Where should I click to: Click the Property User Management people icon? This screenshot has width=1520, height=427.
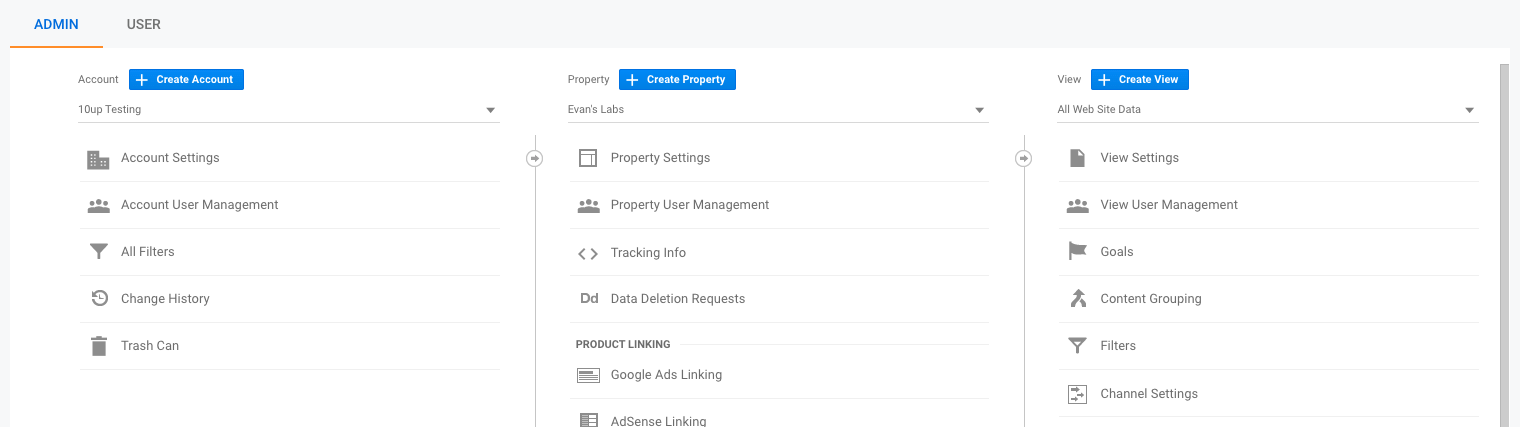588,206
